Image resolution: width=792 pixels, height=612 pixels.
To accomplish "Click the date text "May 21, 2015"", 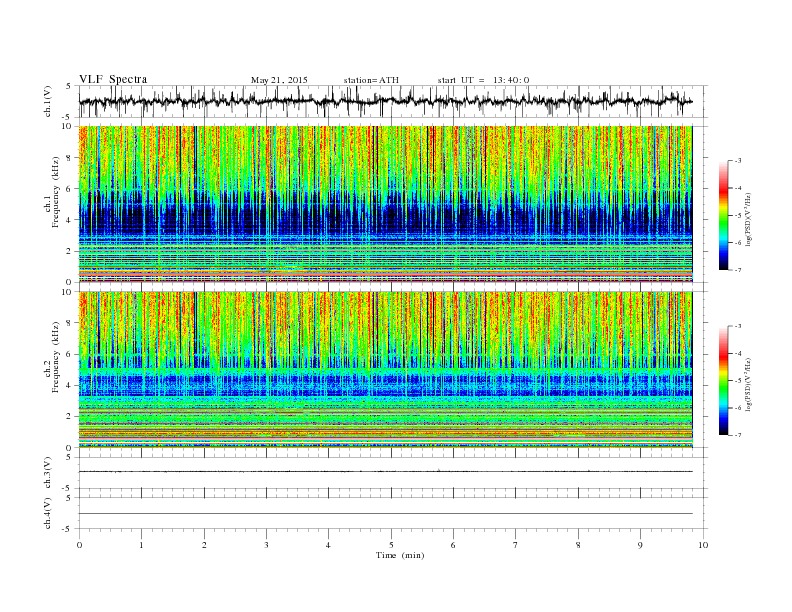I will (279, 80).
